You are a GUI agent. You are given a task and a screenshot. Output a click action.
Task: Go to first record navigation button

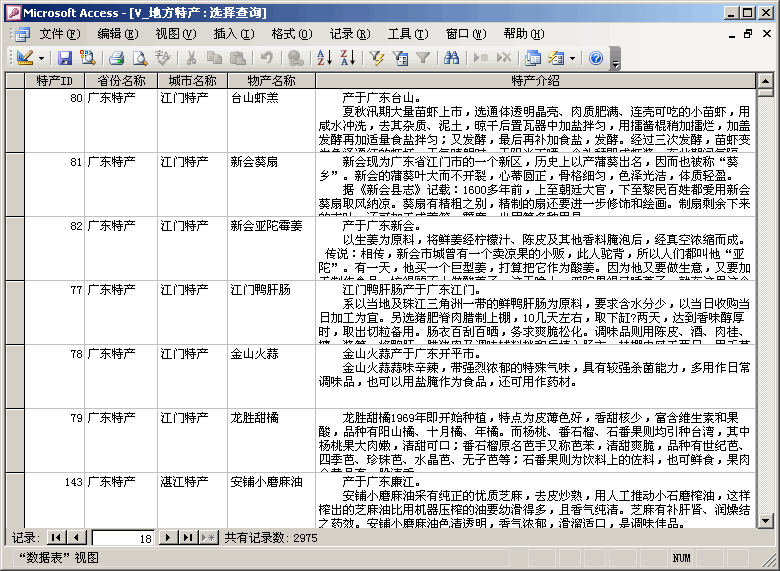tap(56, 538)
